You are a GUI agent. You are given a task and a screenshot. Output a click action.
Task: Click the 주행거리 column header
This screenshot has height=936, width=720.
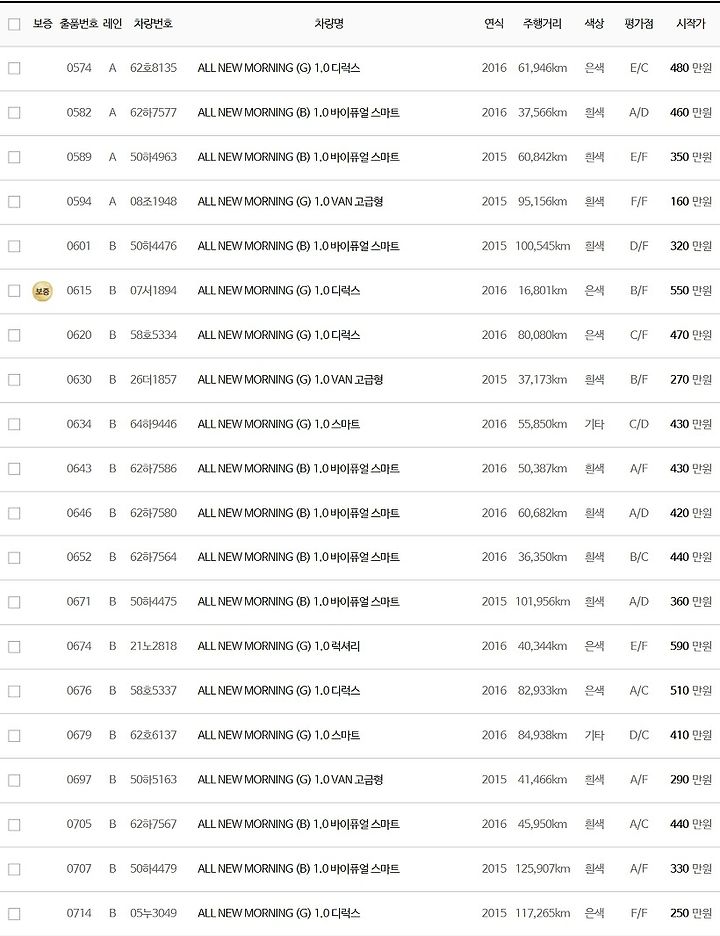pos(542,24)
